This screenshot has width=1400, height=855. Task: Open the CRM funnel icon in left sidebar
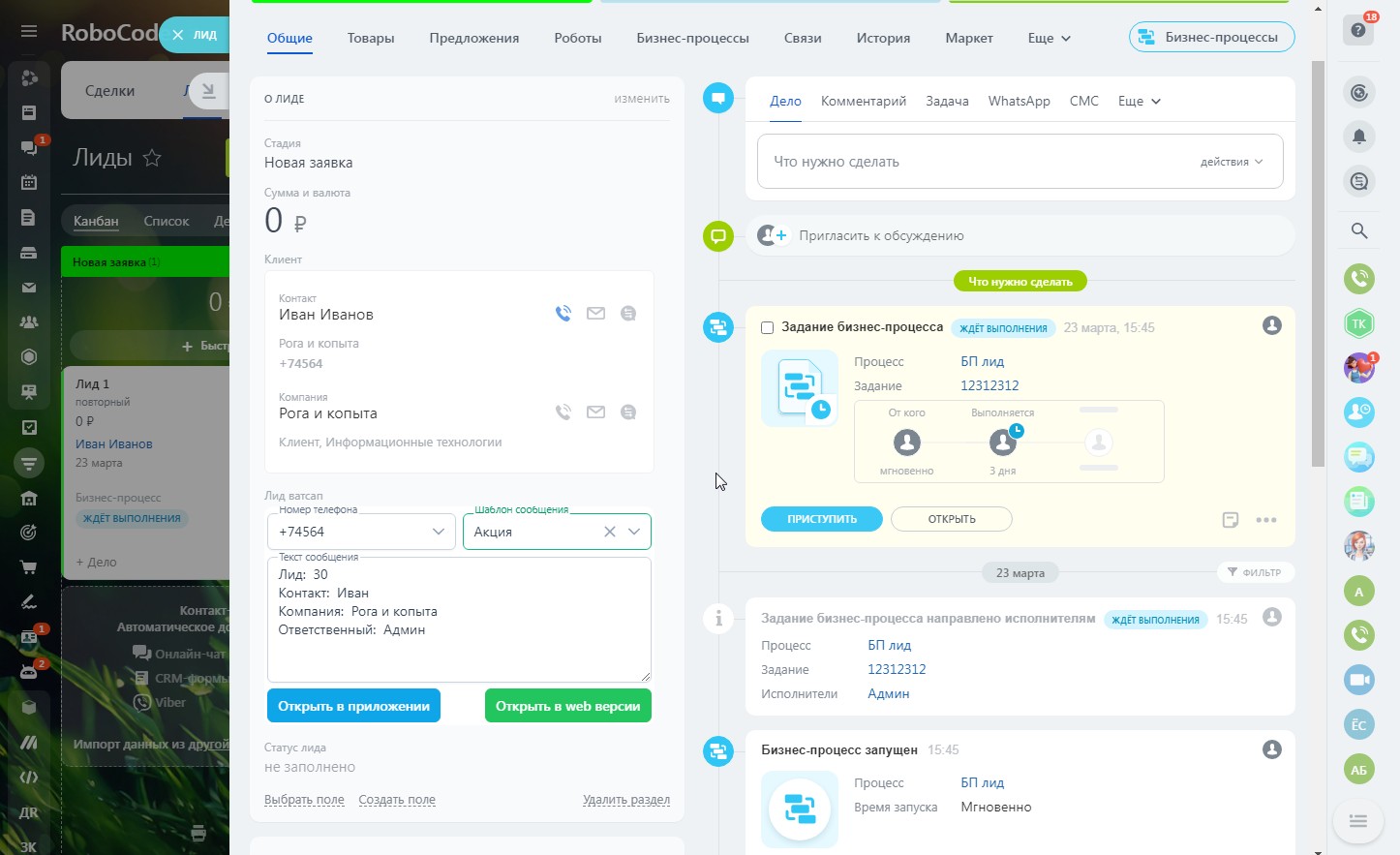click(29, 463)
